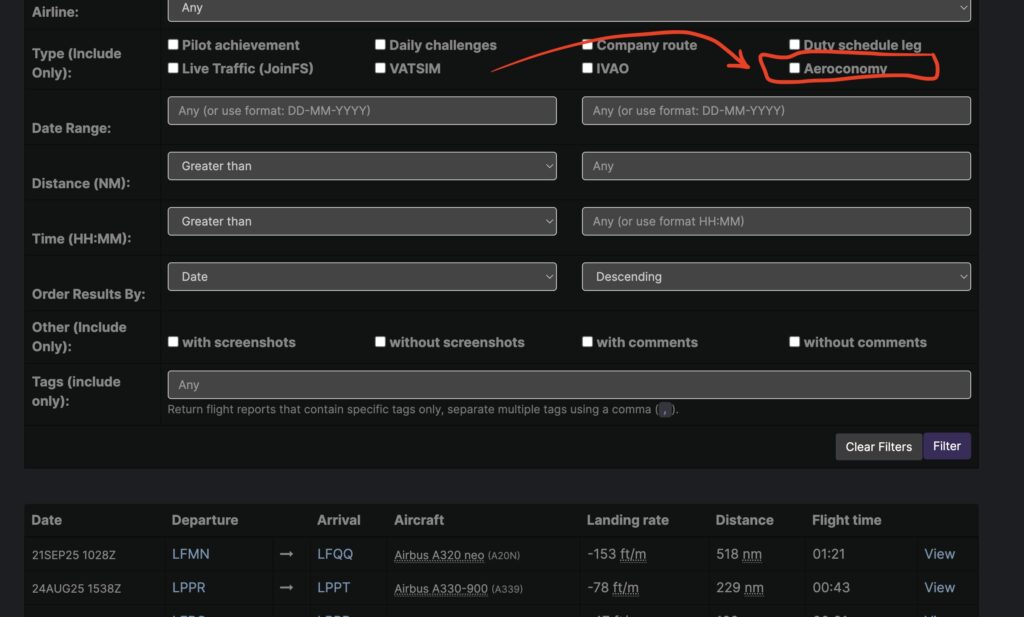This screenshot has width=1024, height=617.
Task: Select the 'with screenshots' checkbox
Action: 174,342
